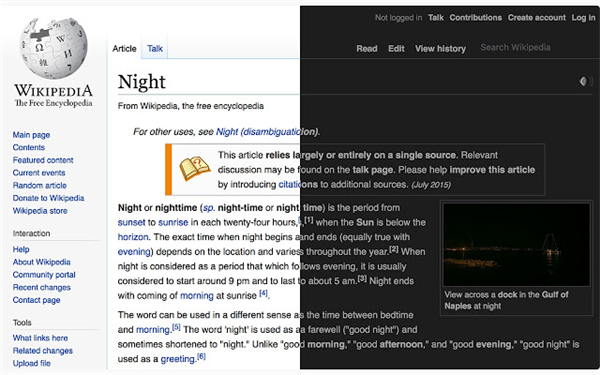
Task: Go to Random article
Action: (x=40, y=185)
